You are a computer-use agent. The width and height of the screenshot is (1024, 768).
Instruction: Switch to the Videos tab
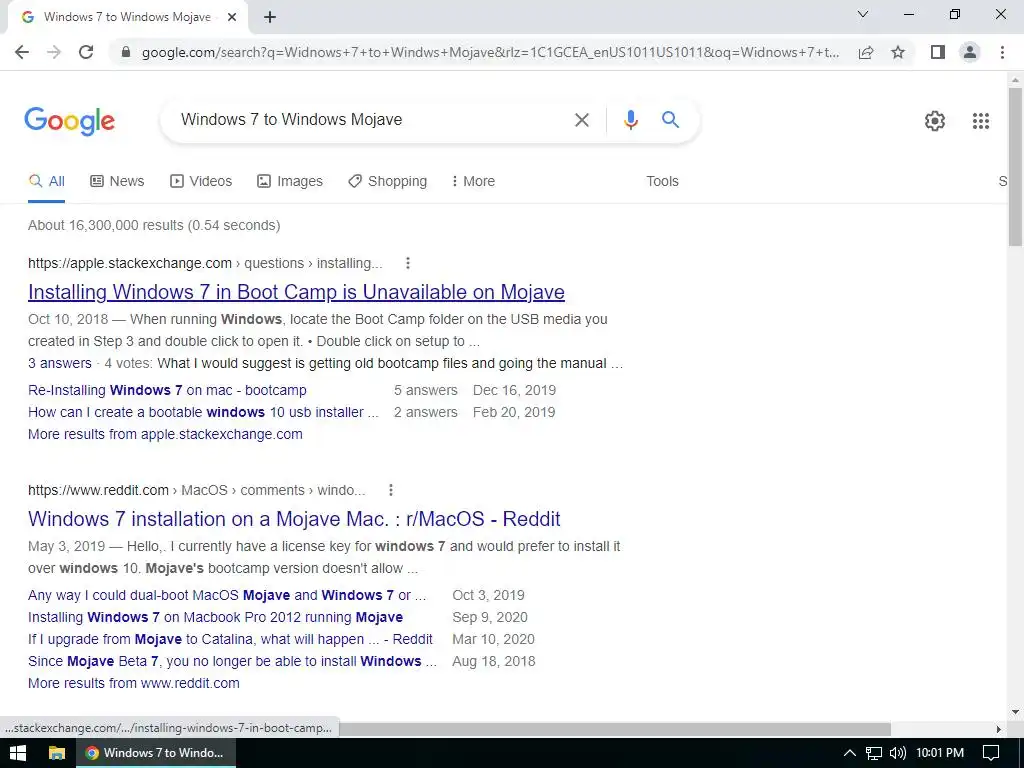pyautogui.click(x=200, y=182)
